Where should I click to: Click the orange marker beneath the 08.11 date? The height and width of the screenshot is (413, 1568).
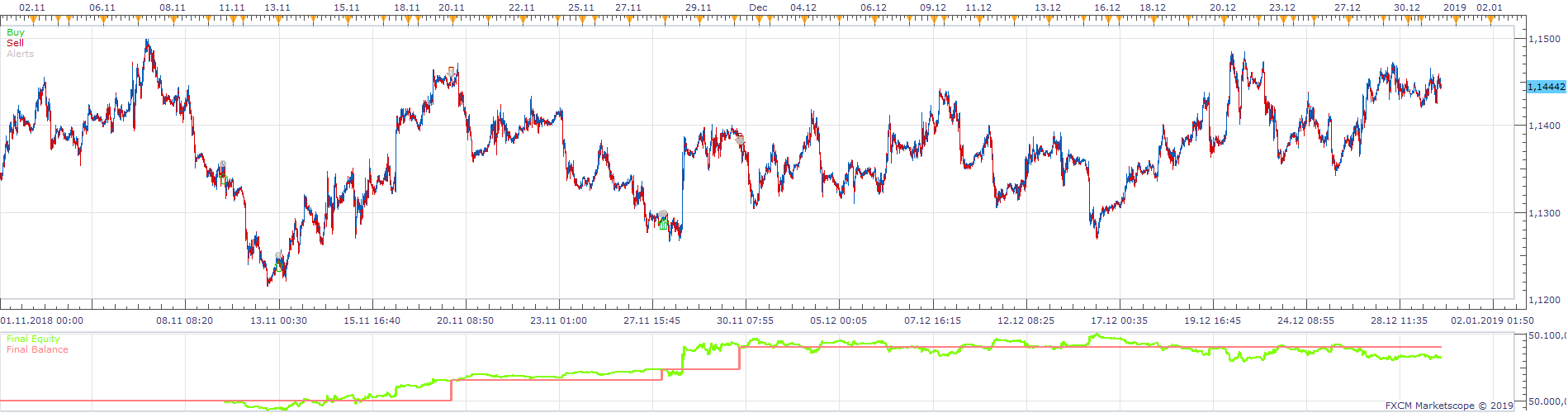[173, 19]
